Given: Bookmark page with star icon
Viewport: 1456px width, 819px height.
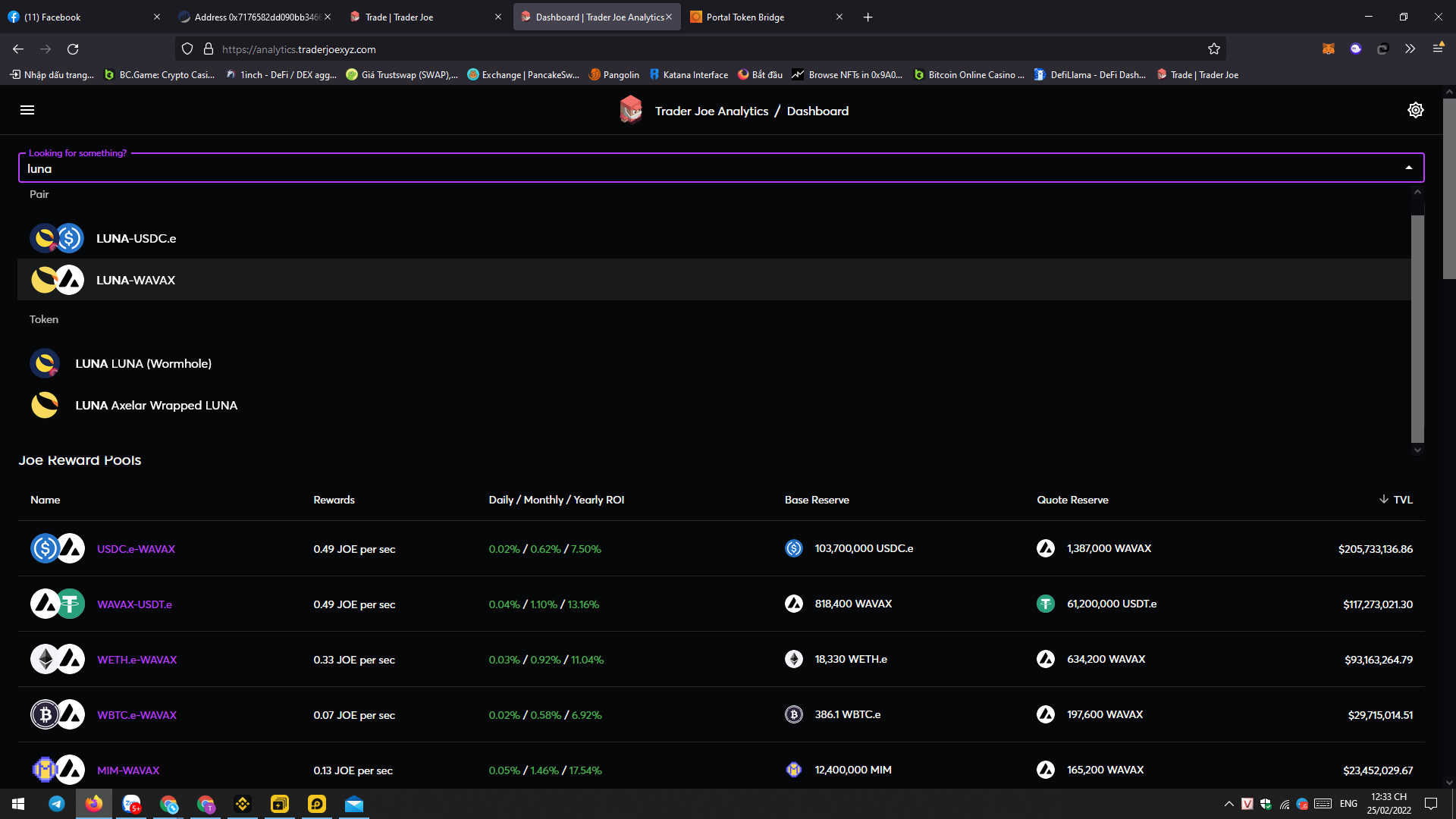Looking at the screenshot, I should (x=1213, y=49).
